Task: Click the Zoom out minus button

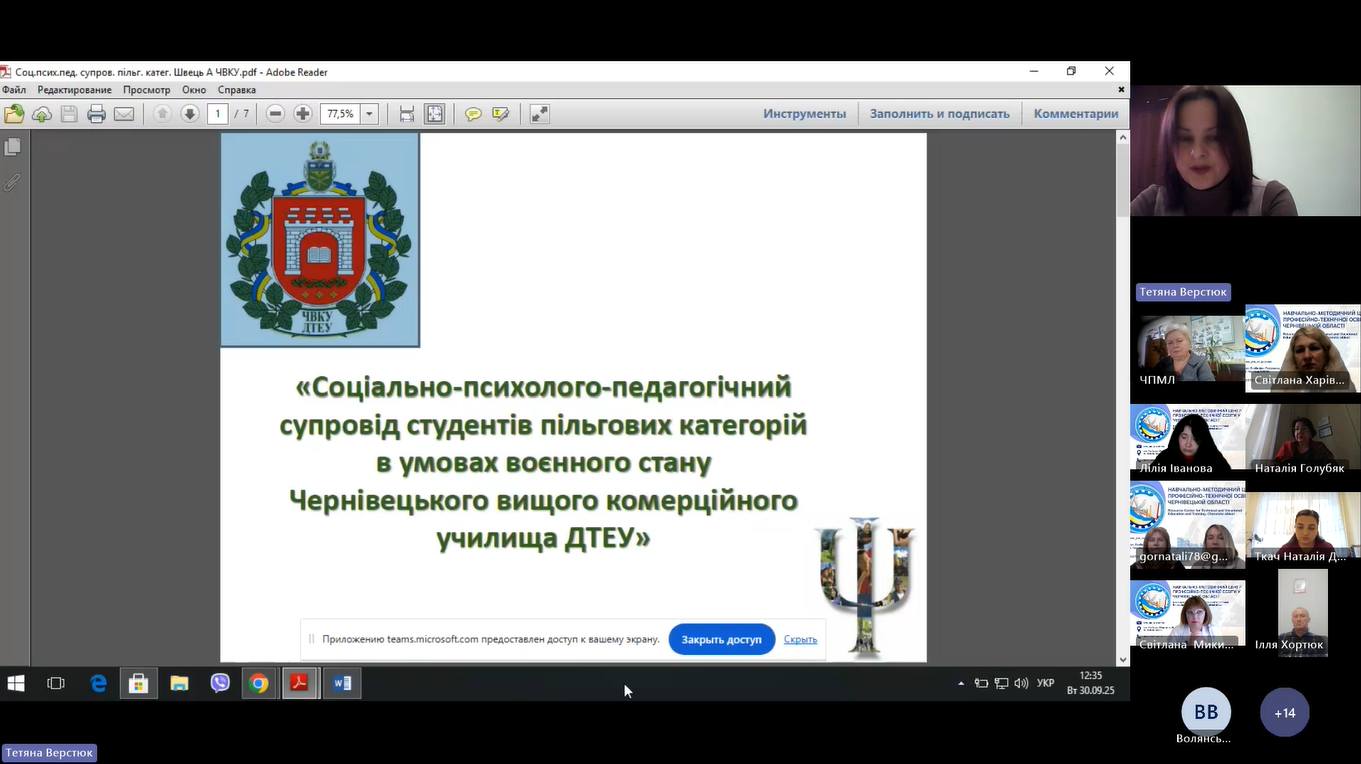Action: pos(276,114)
